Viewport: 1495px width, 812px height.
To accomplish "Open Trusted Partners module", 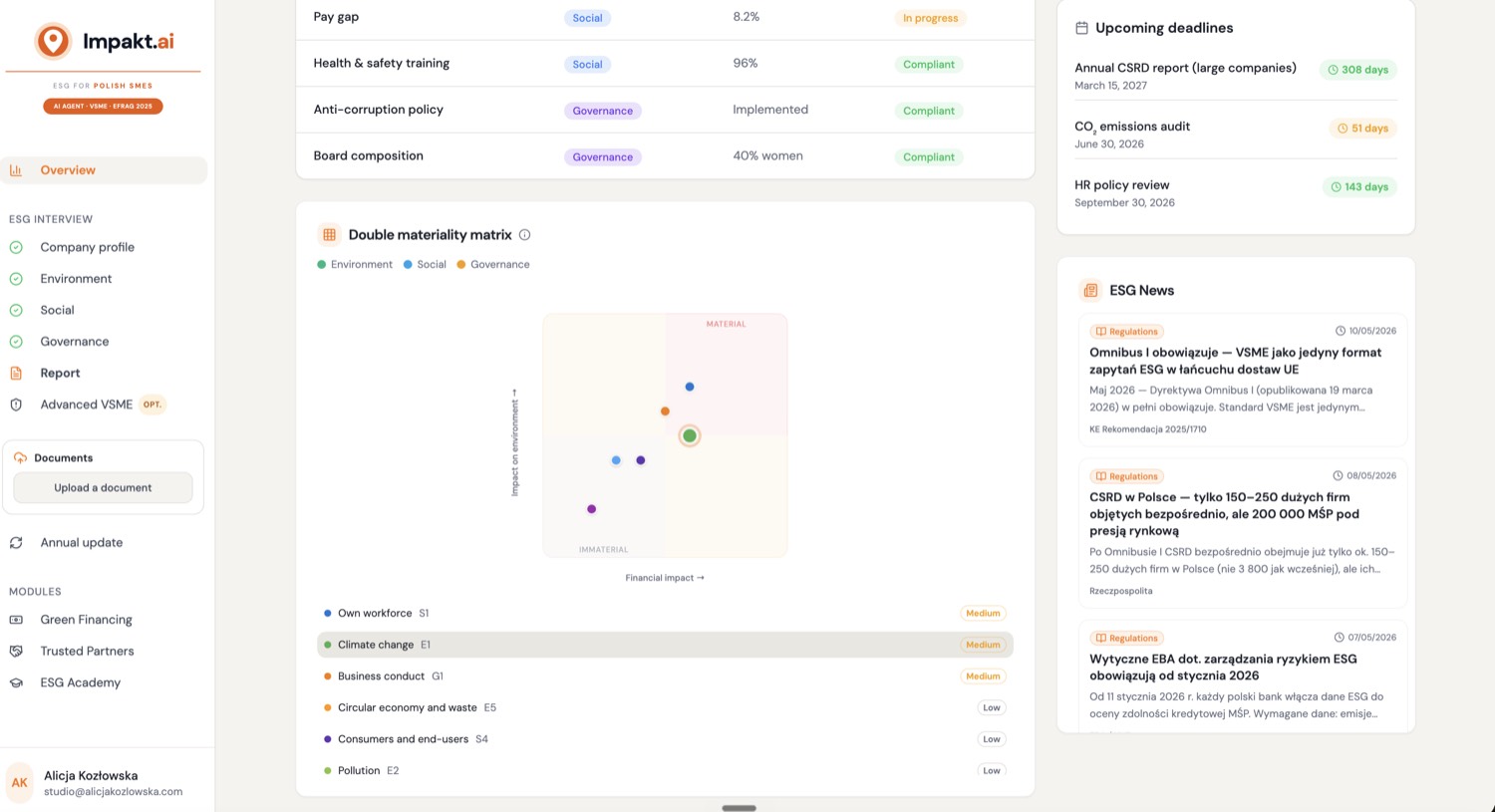I will (x=87, y=652).
